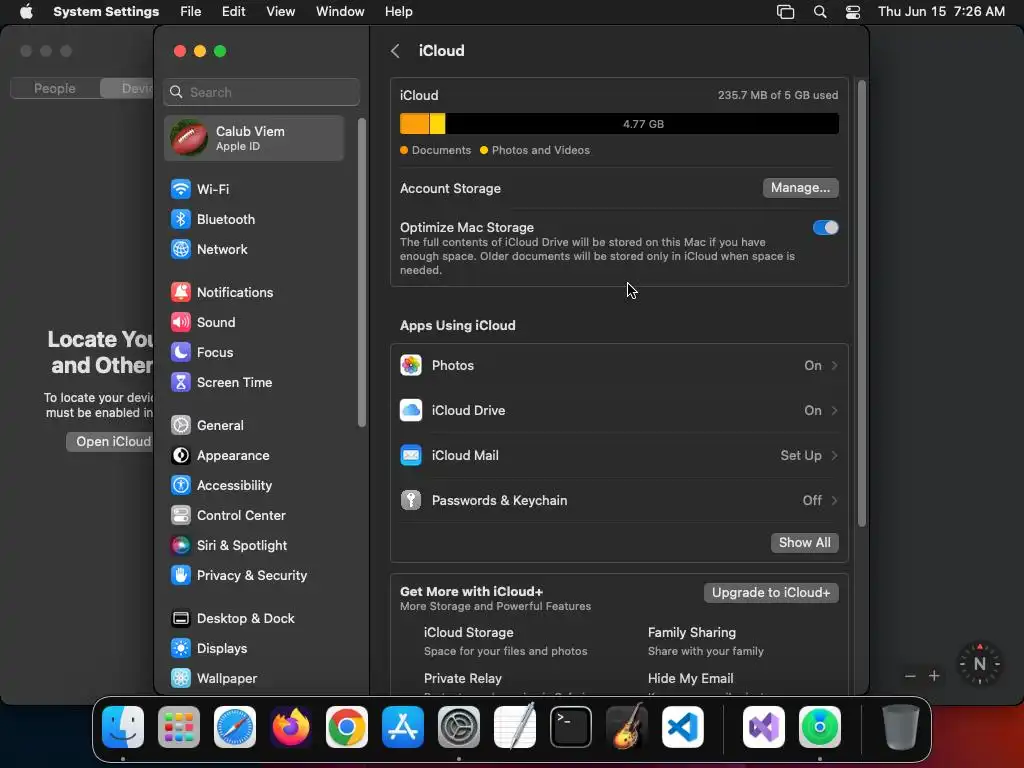Click Open iCloud button in Find My
Viewport: 1024px width, 768px height.
(x=110, y=441)
